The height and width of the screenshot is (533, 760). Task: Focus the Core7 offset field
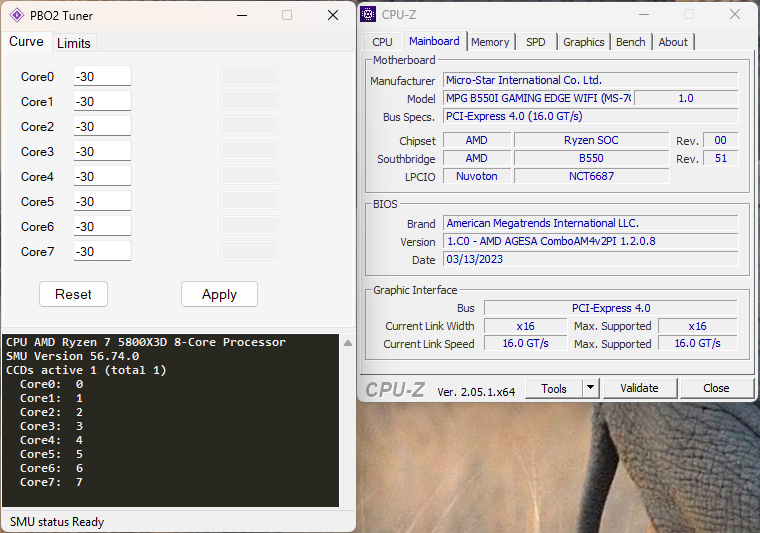[x=102, y=251]
